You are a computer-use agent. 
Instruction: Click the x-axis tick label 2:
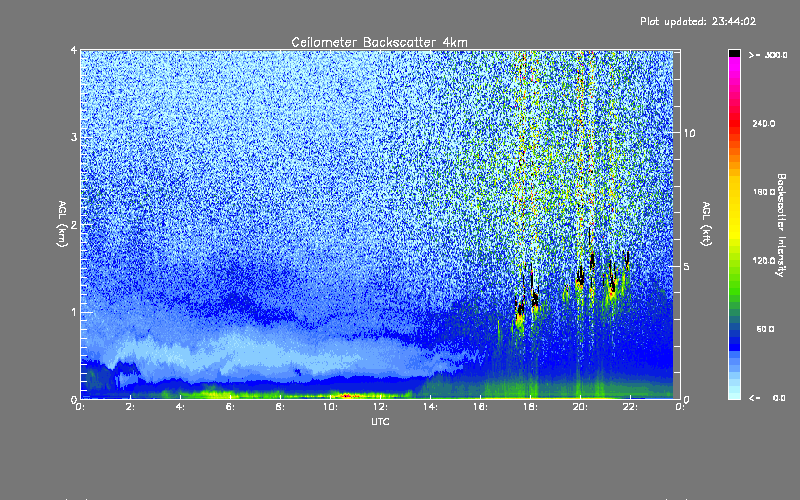pos(130,407)
